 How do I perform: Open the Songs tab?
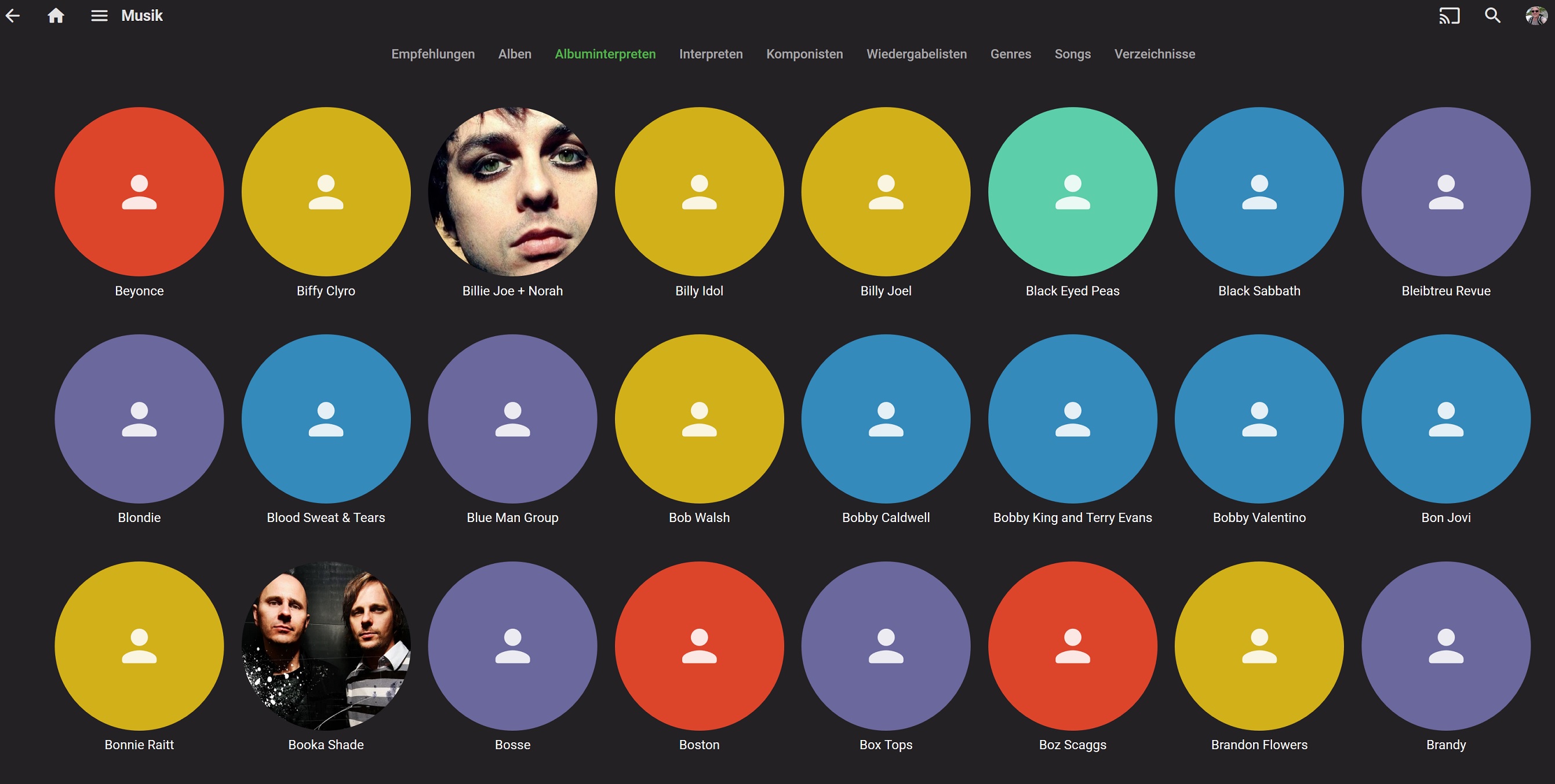tap(1073, 54)
